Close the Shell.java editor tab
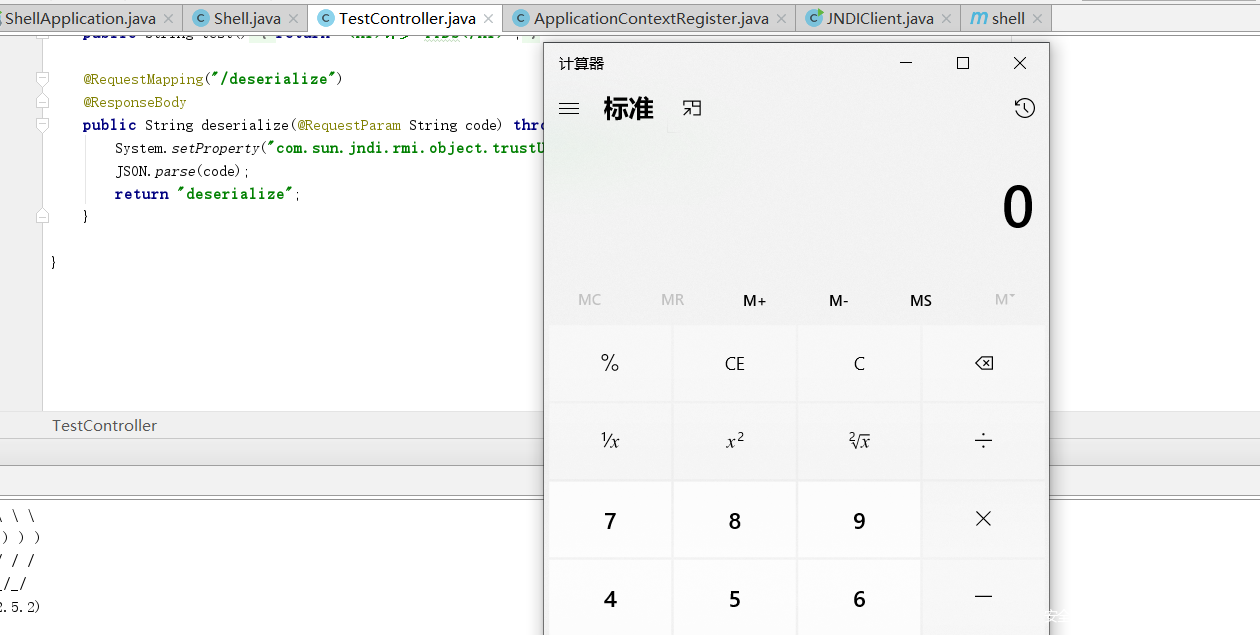Screen dimensions: 1260x635 (293, 19)
